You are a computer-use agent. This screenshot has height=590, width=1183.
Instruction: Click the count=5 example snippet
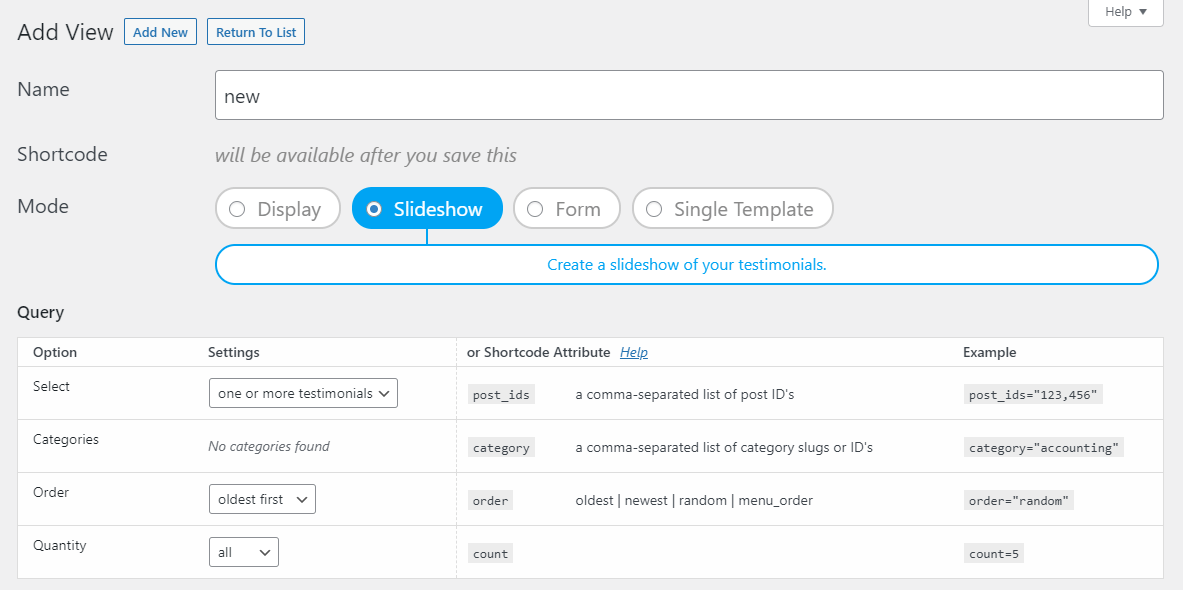coord(994,553)
